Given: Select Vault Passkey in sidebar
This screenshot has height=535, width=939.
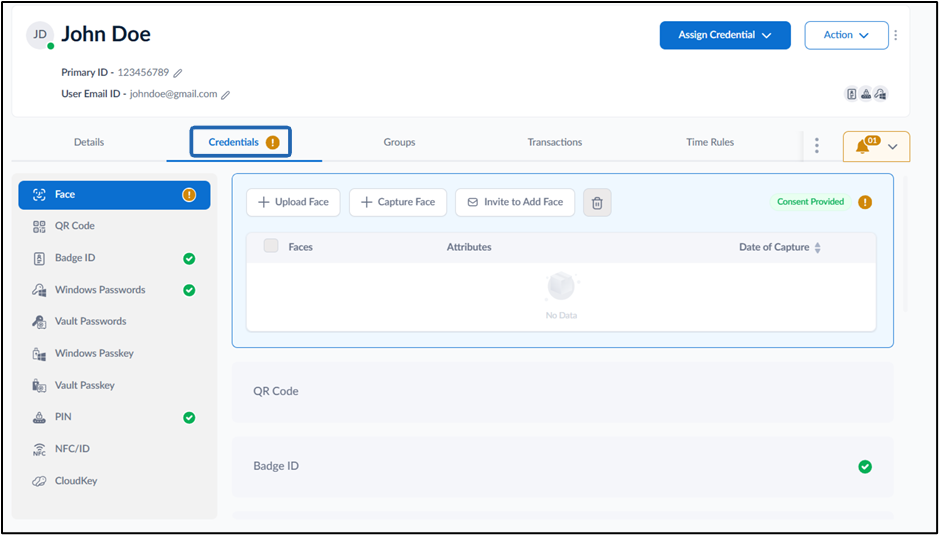Looking at the screenshot, I should [114, 386].
